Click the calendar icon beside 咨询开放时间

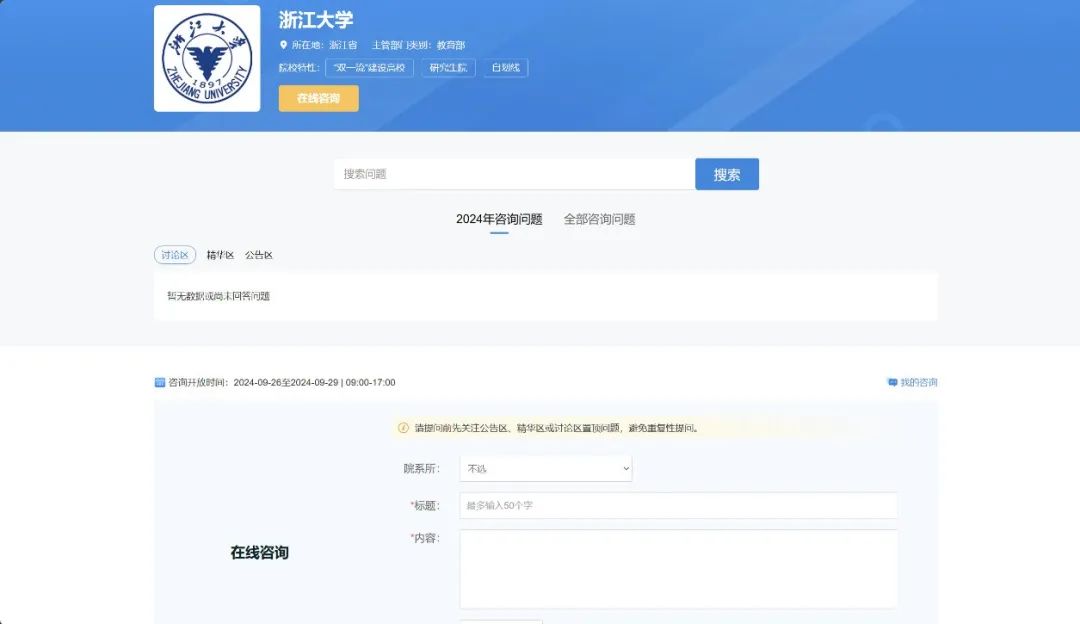160,382
